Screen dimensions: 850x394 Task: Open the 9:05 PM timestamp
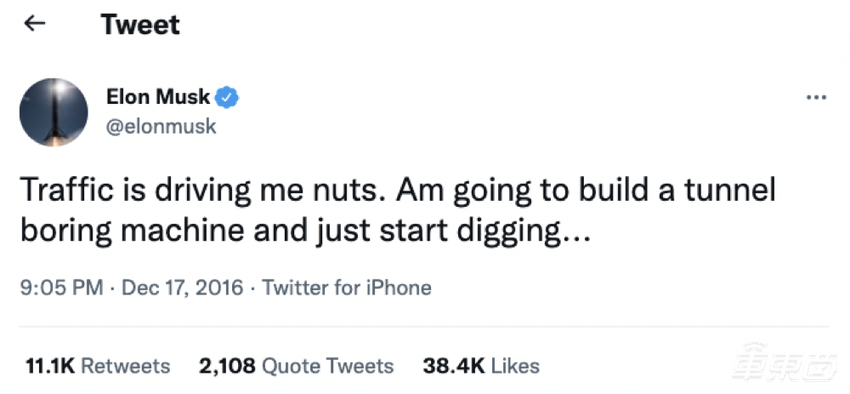pyautogui.click(x=61, y=287)
